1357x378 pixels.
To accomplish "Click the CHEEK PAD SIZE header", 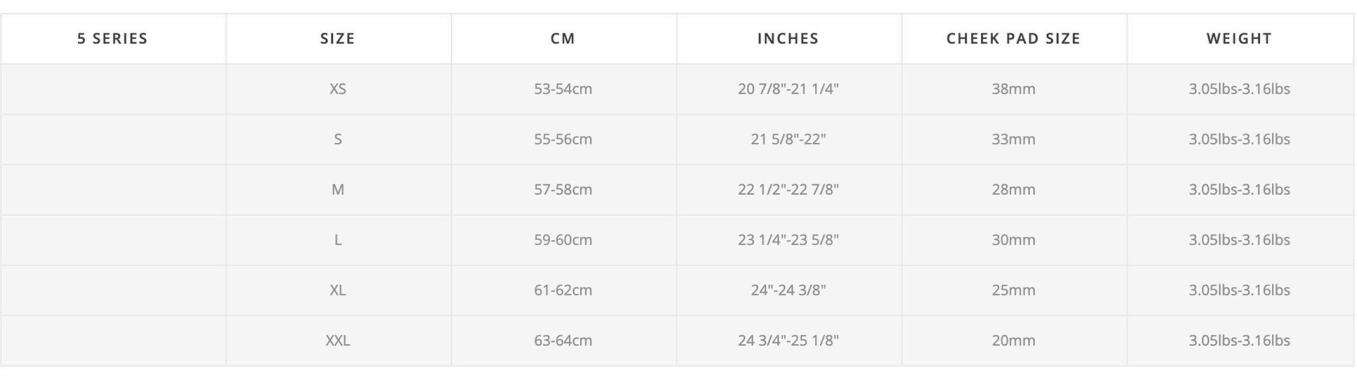I will click(x=1014, y=39).
